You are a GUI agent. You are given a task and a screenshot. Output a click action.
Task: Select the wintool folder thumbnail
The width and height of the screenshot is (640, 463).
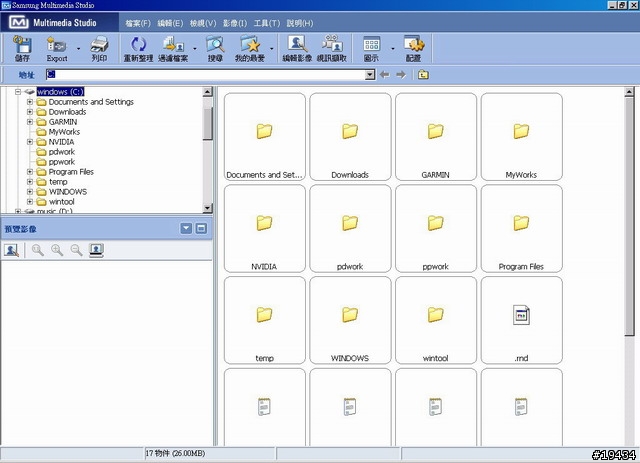point(436,321)
